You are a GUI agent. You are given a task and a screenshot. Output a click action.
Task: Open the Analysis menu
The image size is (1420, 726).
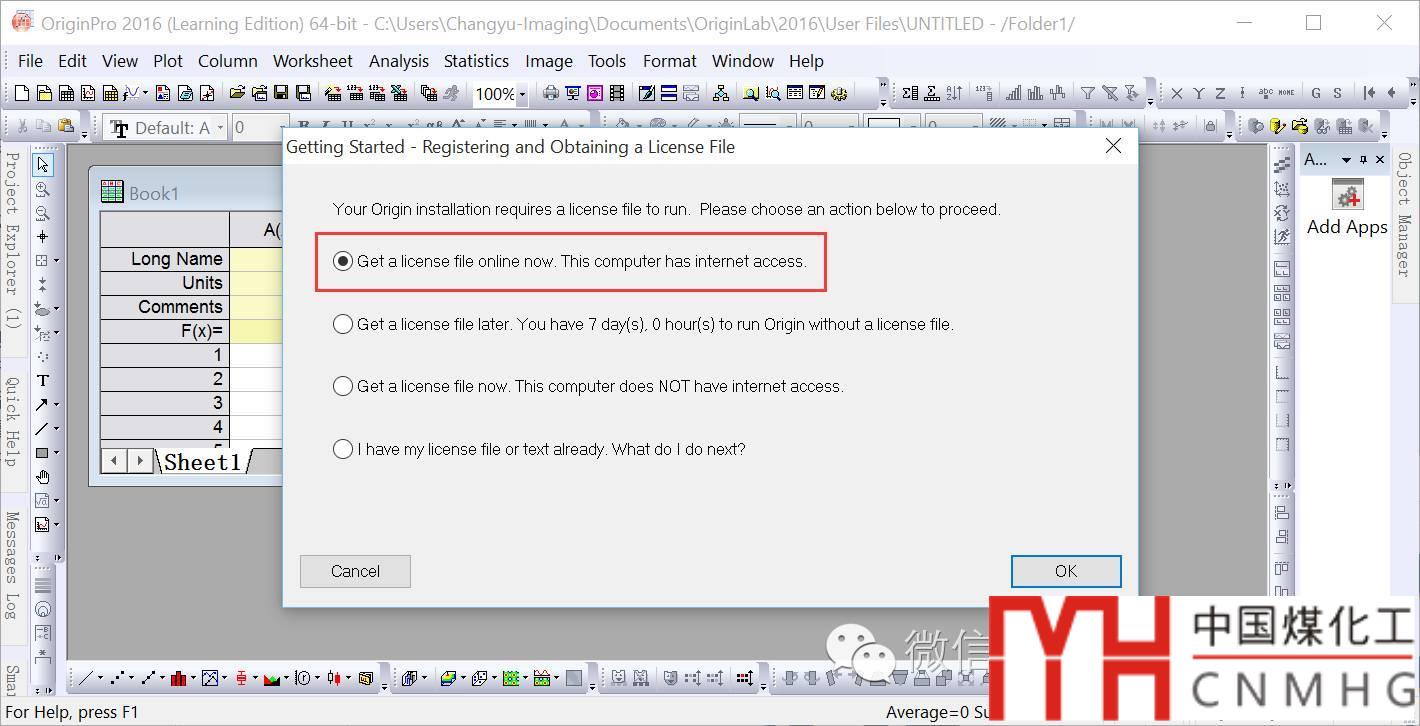(399, 61)
